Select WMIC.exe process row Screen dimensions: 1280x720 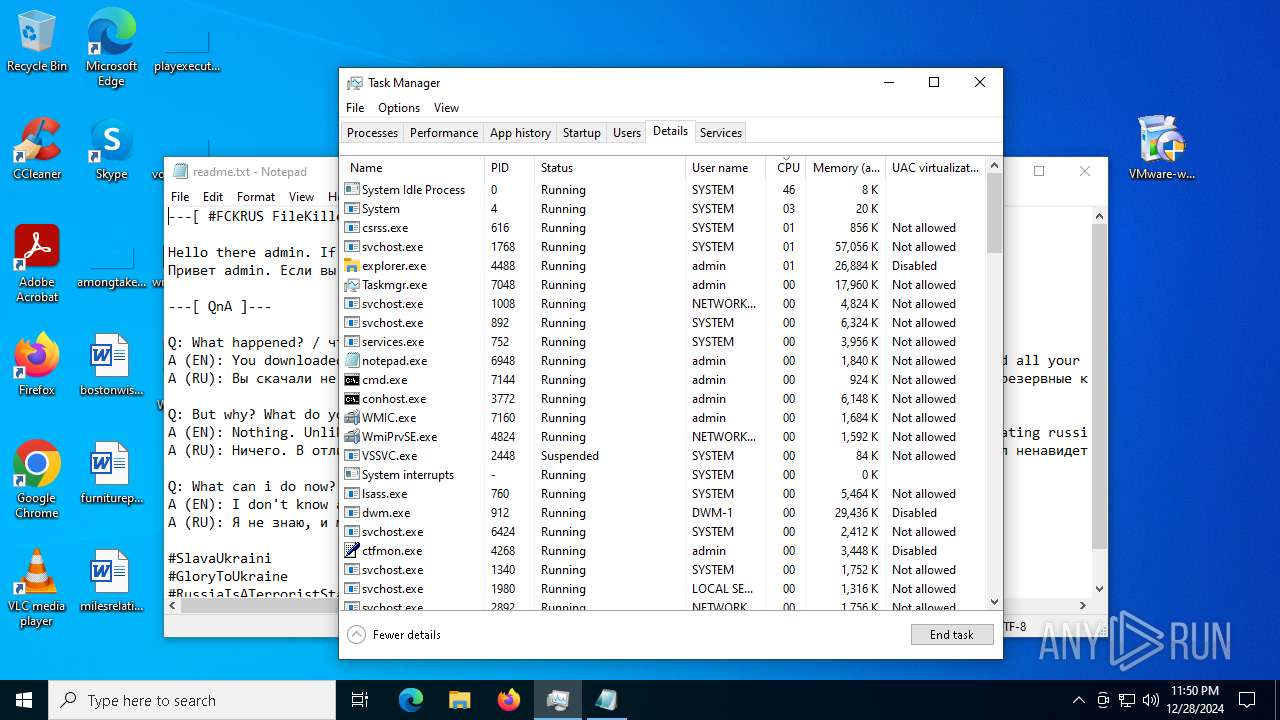(x=665, y=418)
